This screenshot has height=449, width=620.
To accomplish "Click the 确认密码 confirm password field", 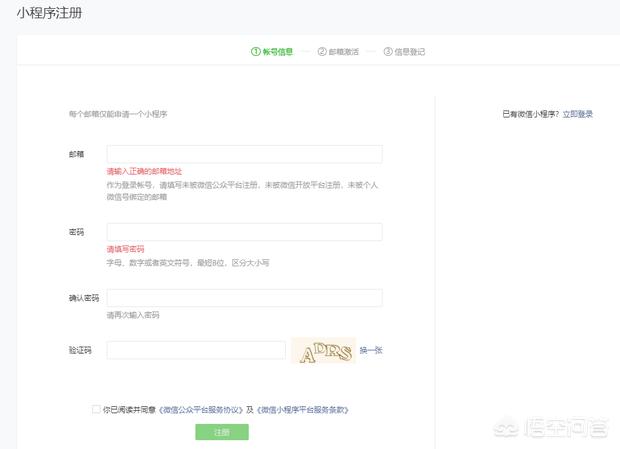I will click(244, 298).
